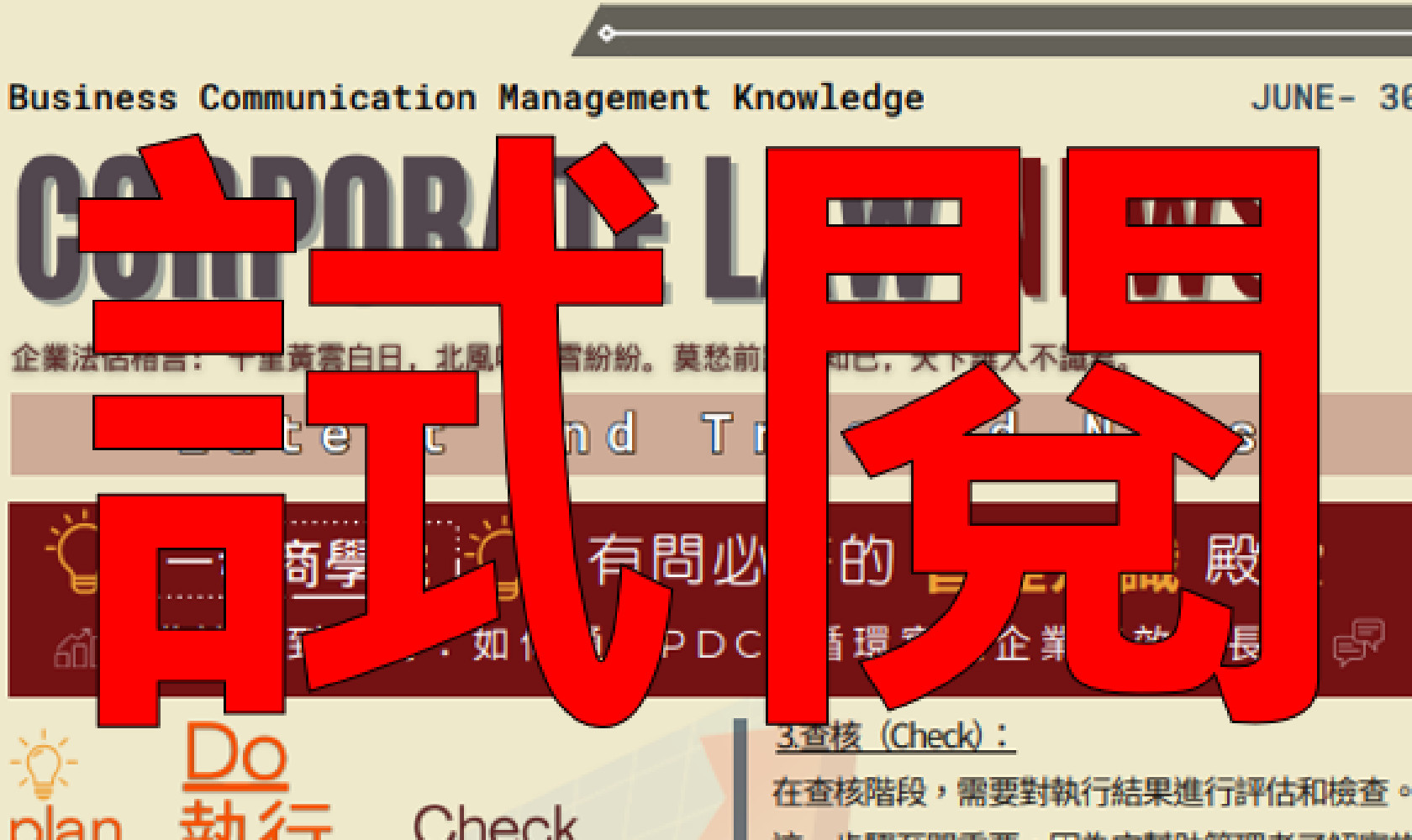
Task: Click the 有問必 headline text in the banner
Action: pos(672,559)
